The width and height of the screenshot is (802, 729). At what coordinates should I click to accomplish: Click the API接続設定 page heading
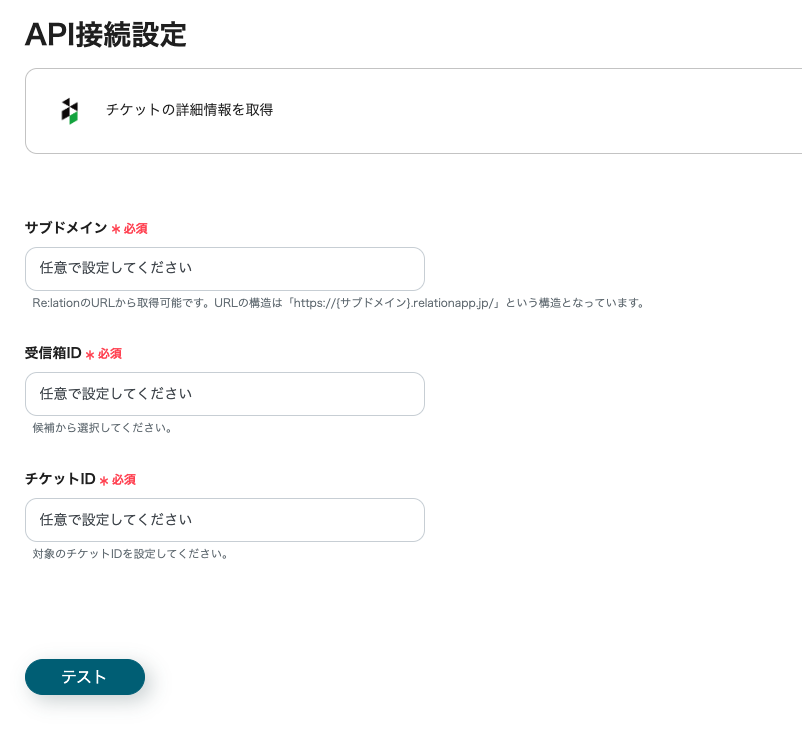tap(105, 34)
